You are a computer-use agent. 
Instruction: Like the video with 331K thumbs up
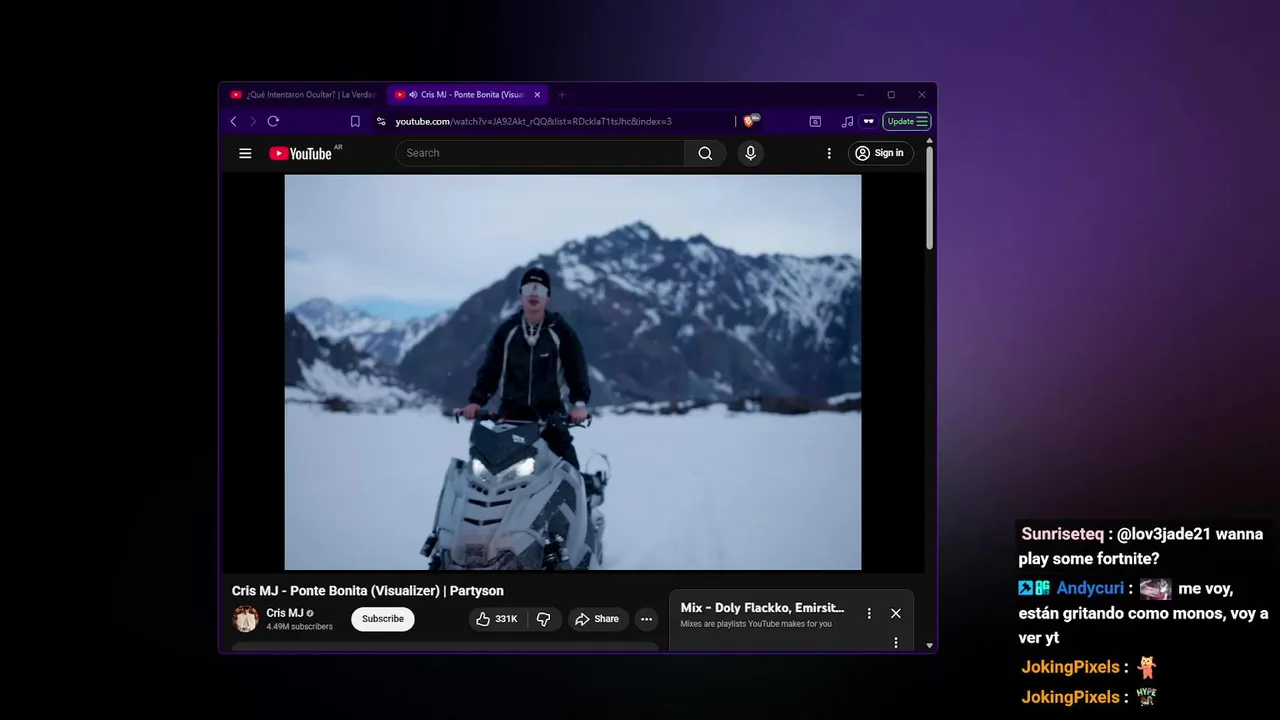click(497, 619)
